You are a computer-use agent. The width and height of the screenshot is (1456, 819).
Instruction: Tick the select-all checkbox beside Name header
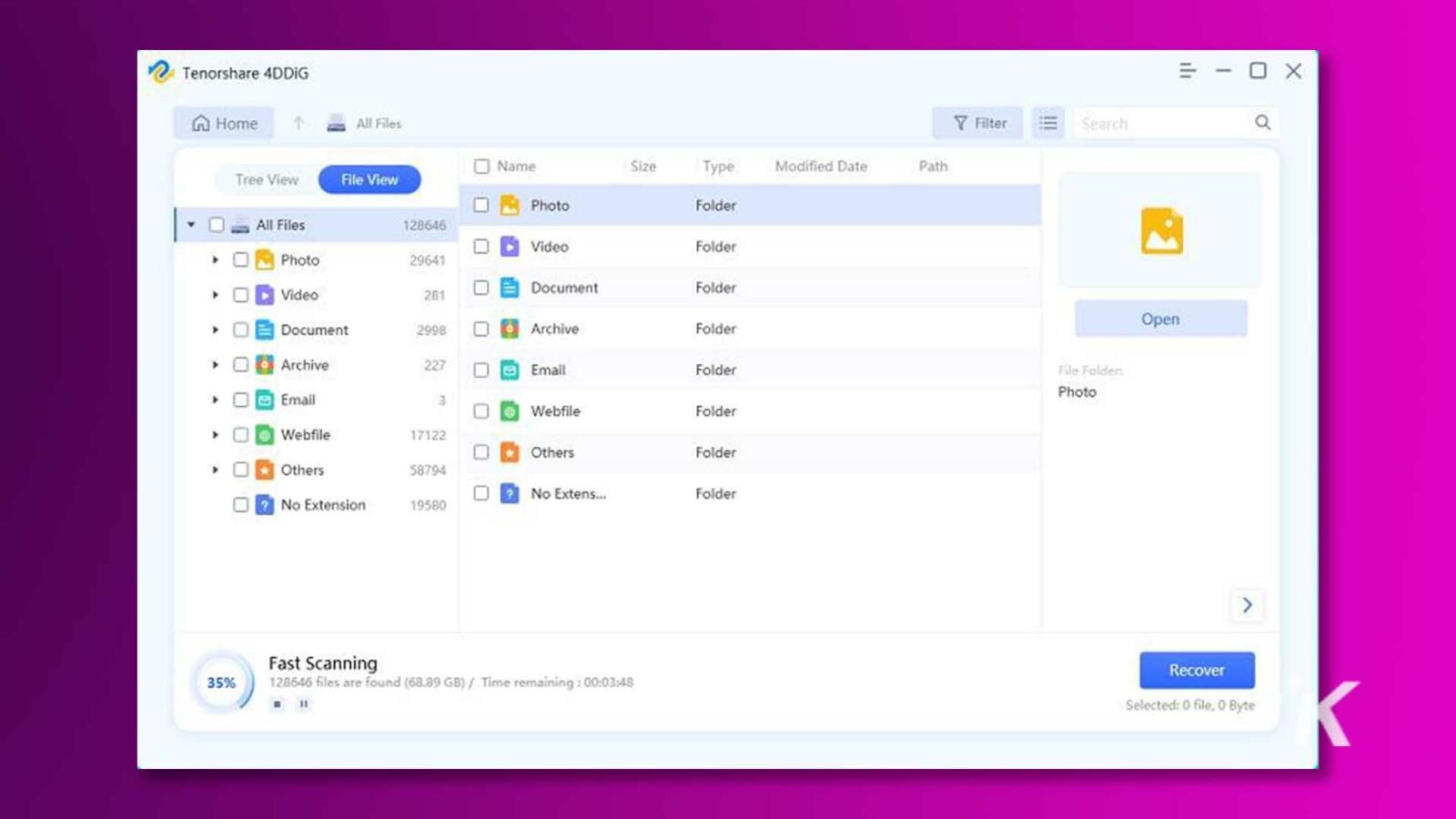(481, 167)
